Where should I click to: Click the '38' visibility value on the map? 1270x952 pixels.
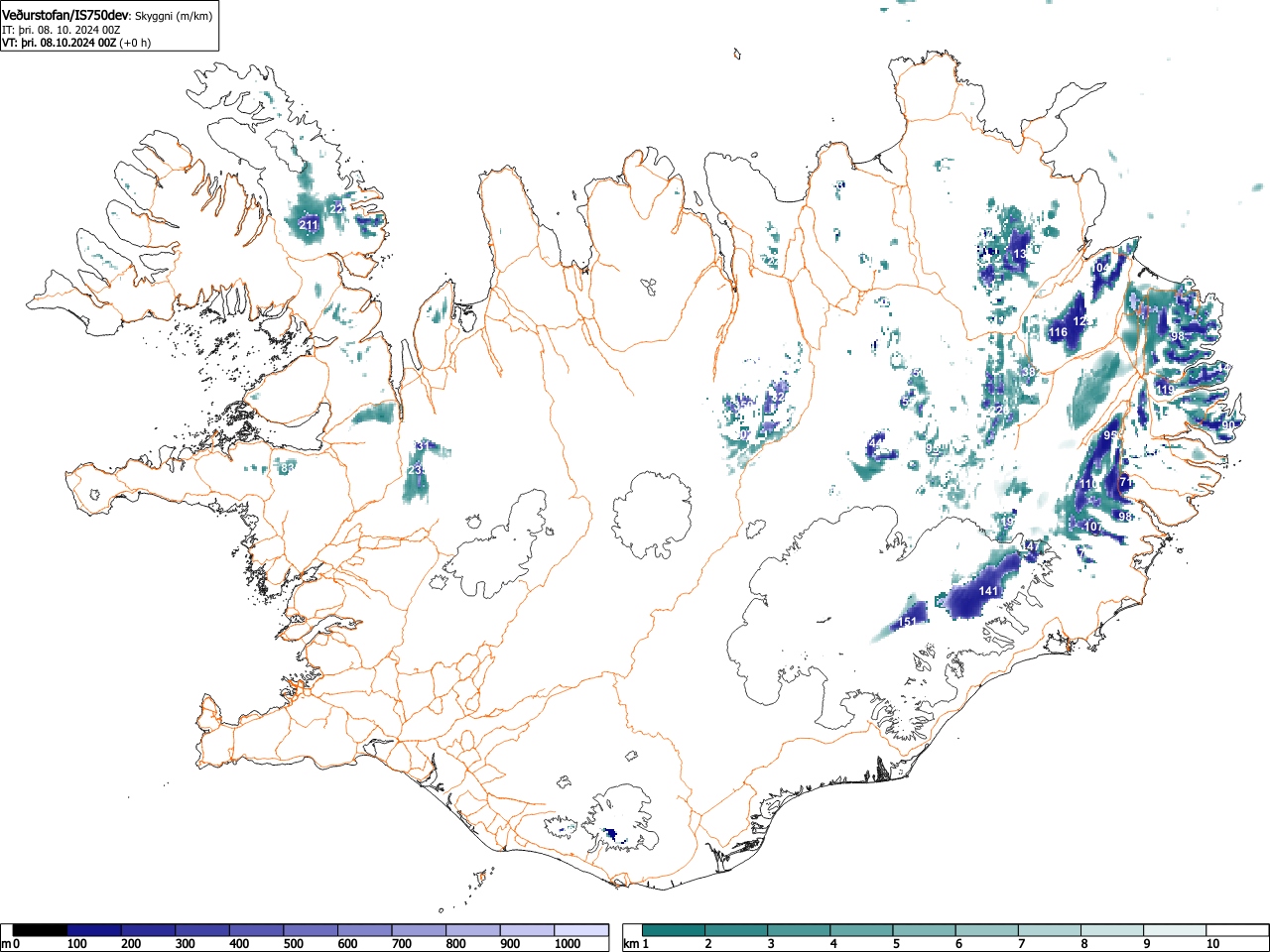(1028, 373)
